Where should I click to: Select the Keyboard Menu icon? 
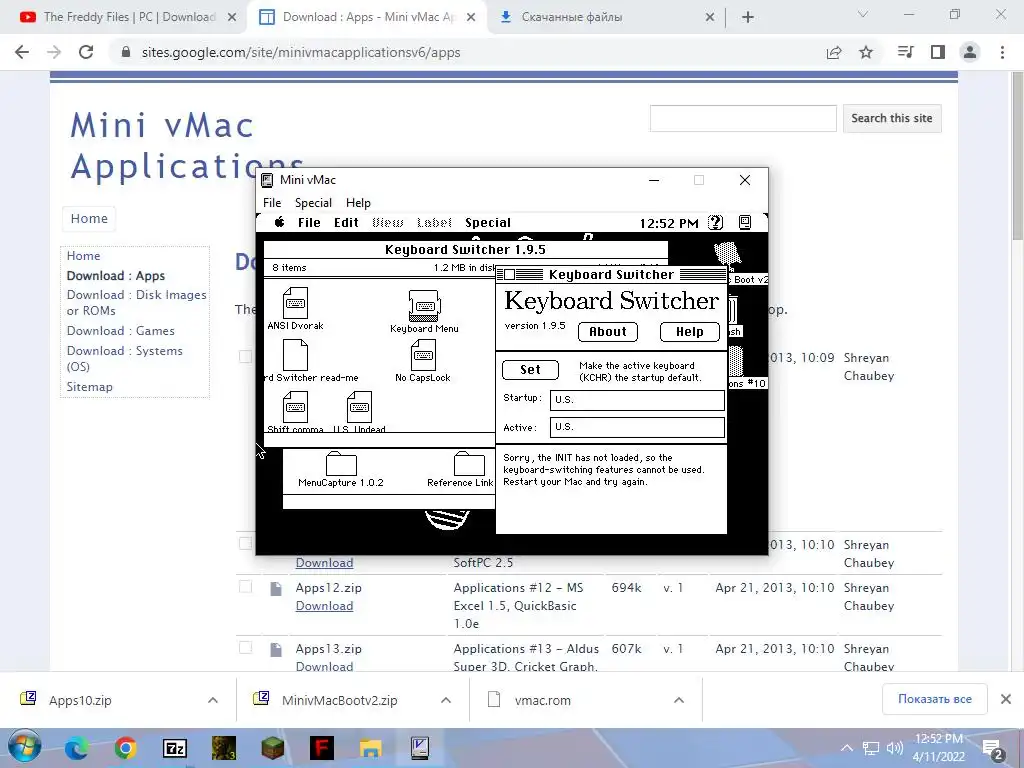click(424, 306)
